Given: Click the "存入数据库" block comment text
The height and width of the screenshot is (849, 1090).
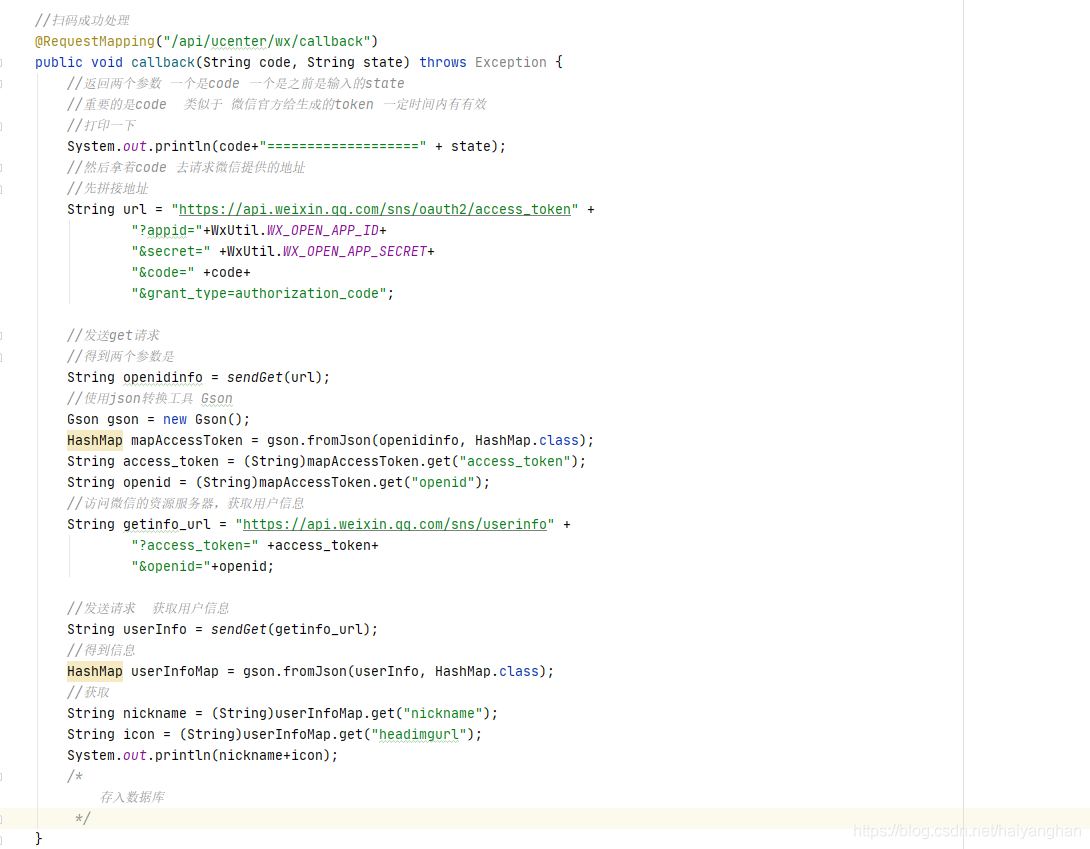Looking at the screenshot, I should click(132, 797).
